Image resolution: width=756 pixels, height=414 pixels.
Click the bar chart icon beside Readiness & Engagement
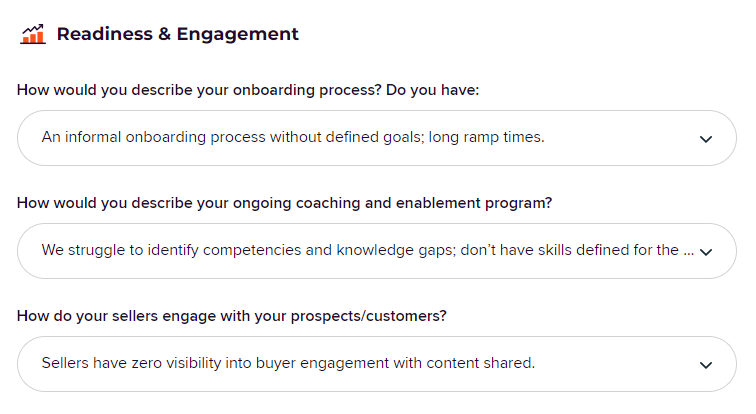click(33, 34)
